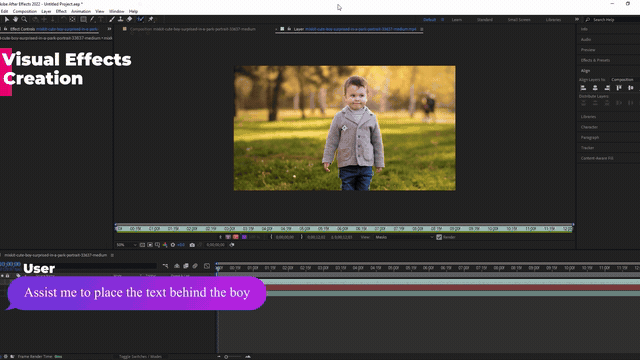Click the align right edges icon
The image size is (640, 360).
[x=607, y=88]
